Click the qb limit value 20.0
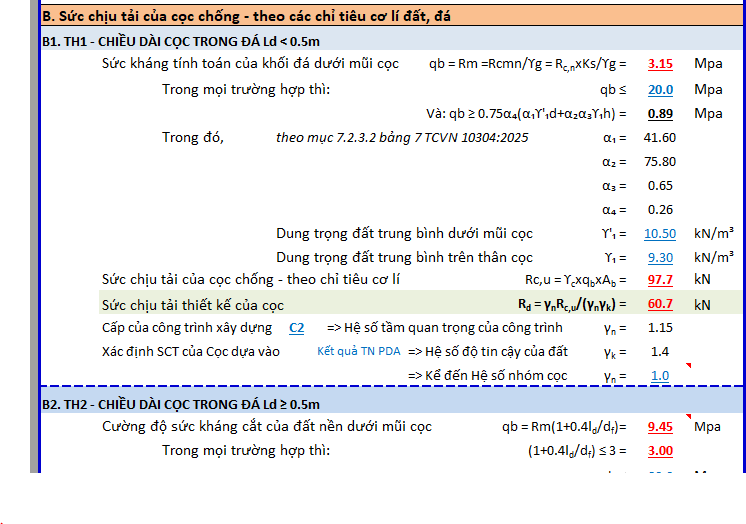Screen dimensions: 746x524 tap(660, 89)
